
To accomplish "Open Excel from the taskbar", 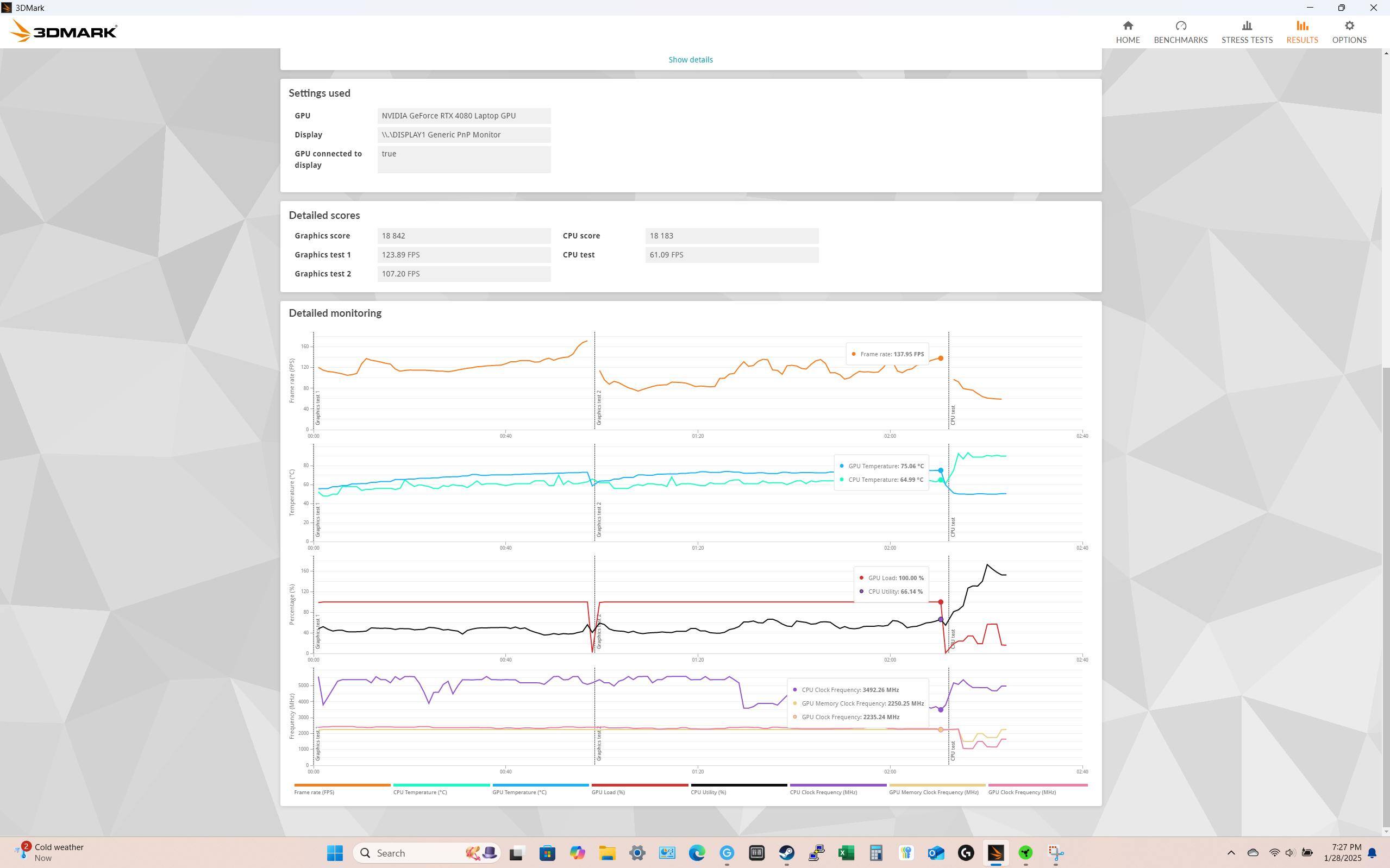I will (x=846, y=853).
